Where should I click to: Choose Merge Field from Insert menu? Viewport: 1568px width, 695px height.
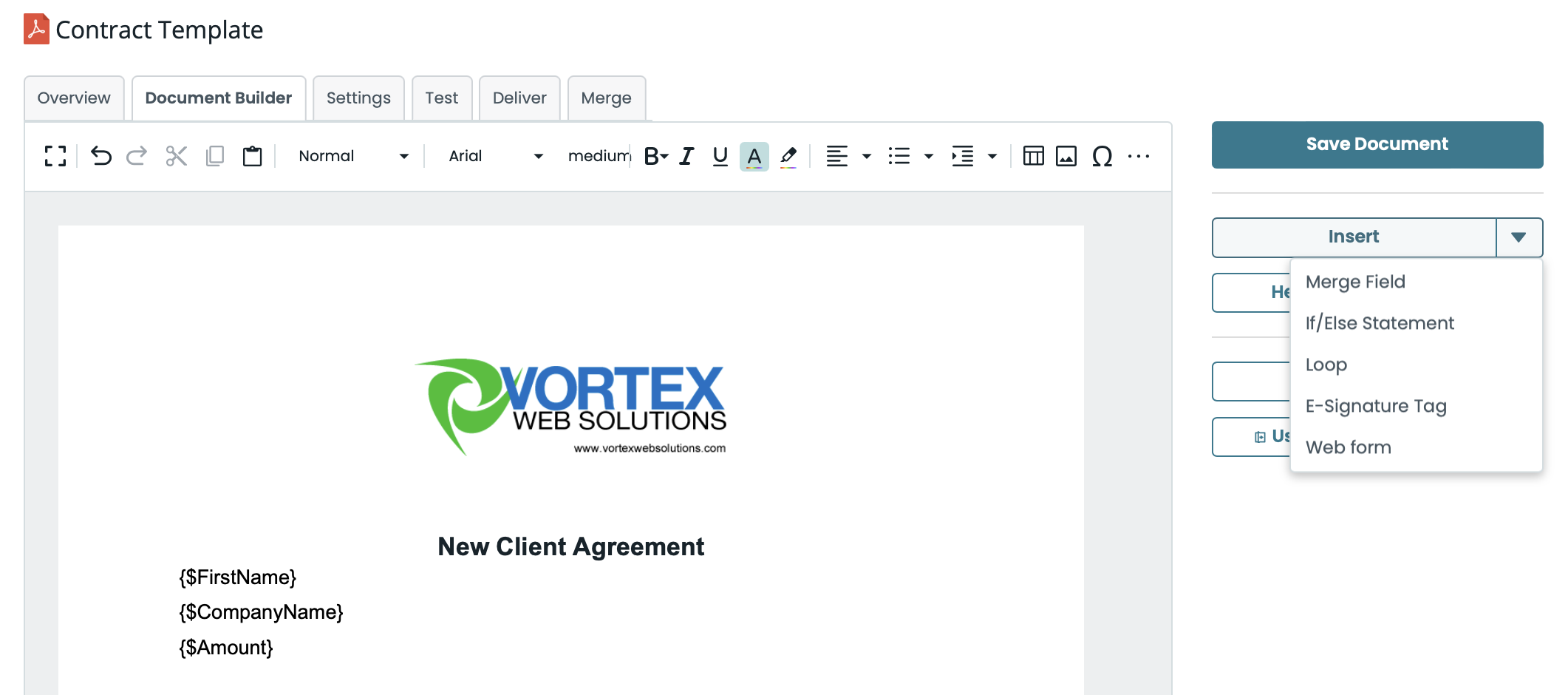(x=1354, y=282)
